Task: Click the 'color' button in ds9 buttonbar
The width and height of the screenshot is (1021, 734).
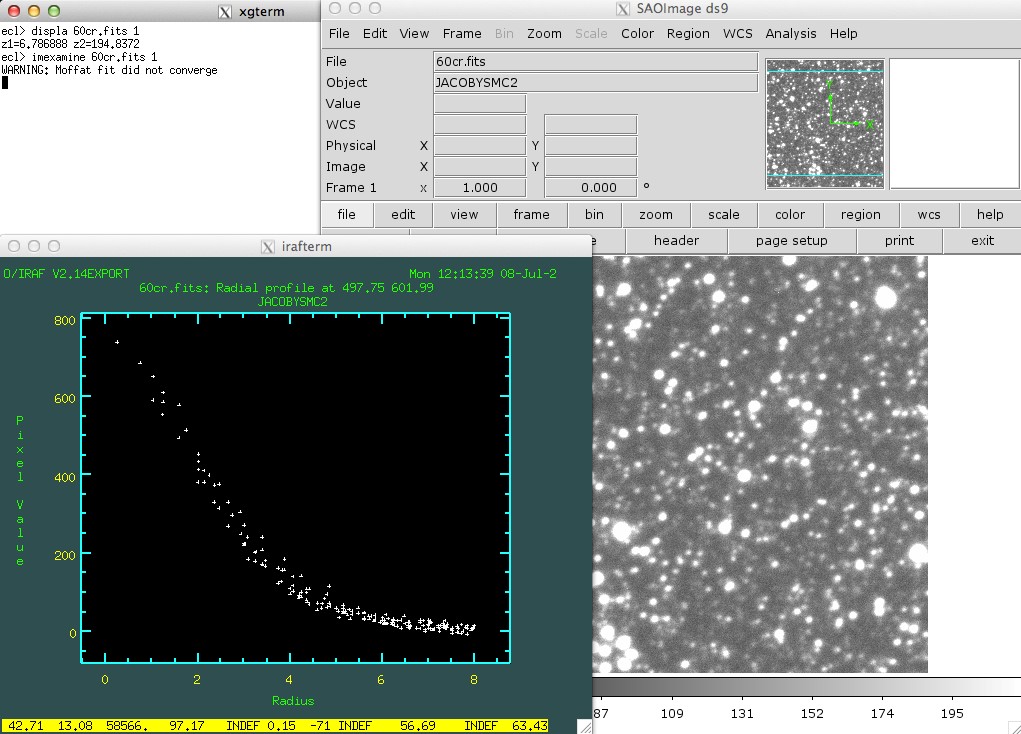Action: click(790, 214)
